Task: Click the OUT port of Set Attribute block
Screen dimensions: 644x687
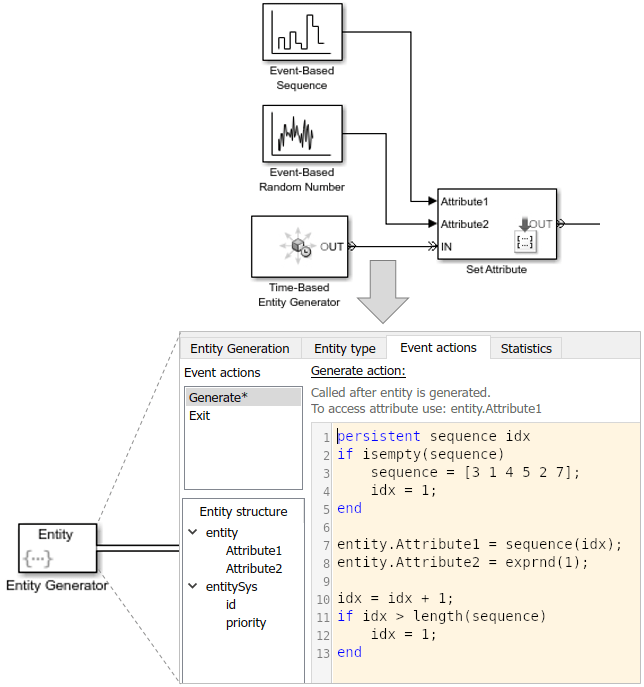Action: pyautogui.click(x=561, y=224)
